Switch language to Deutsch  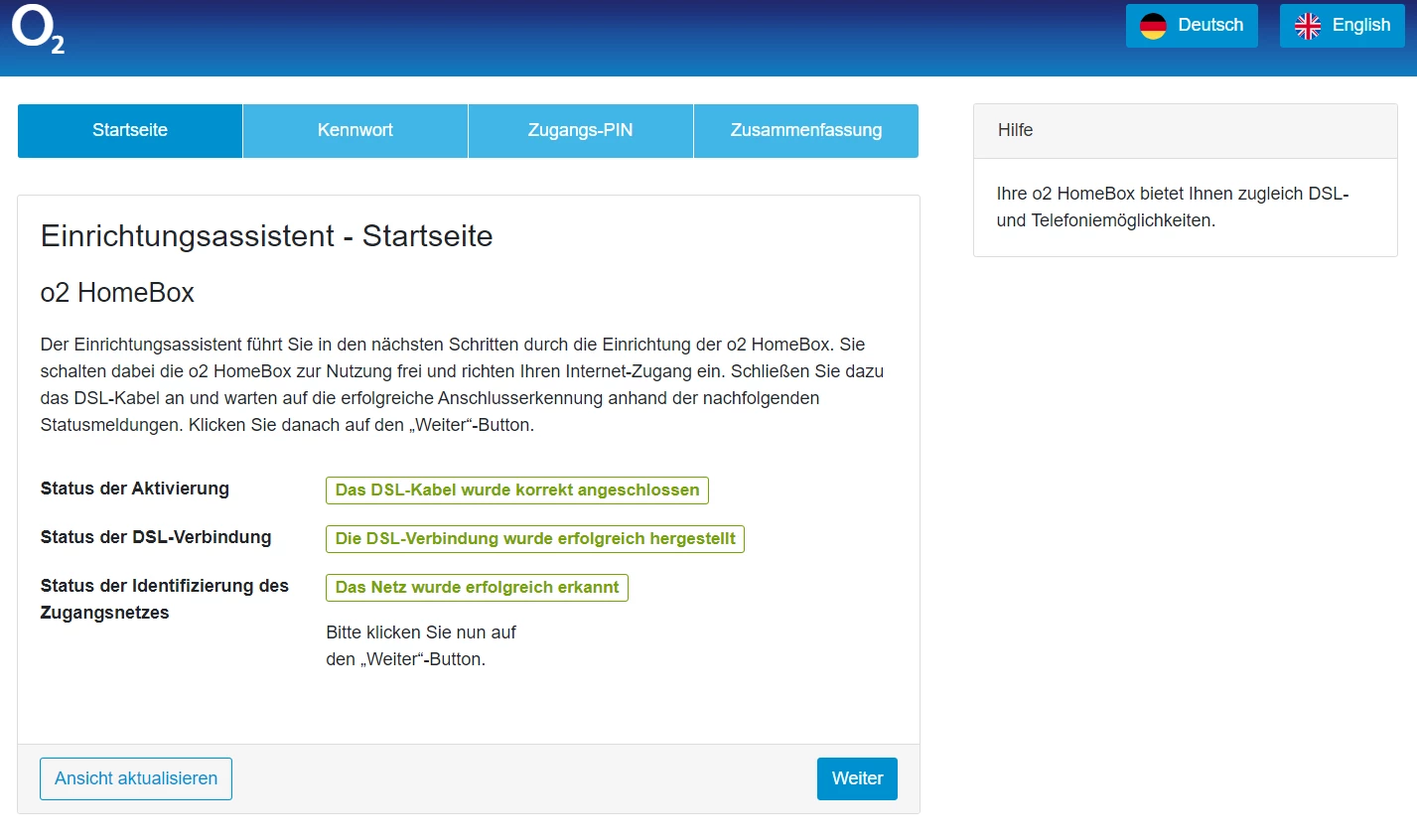[x=1192, y=26]
